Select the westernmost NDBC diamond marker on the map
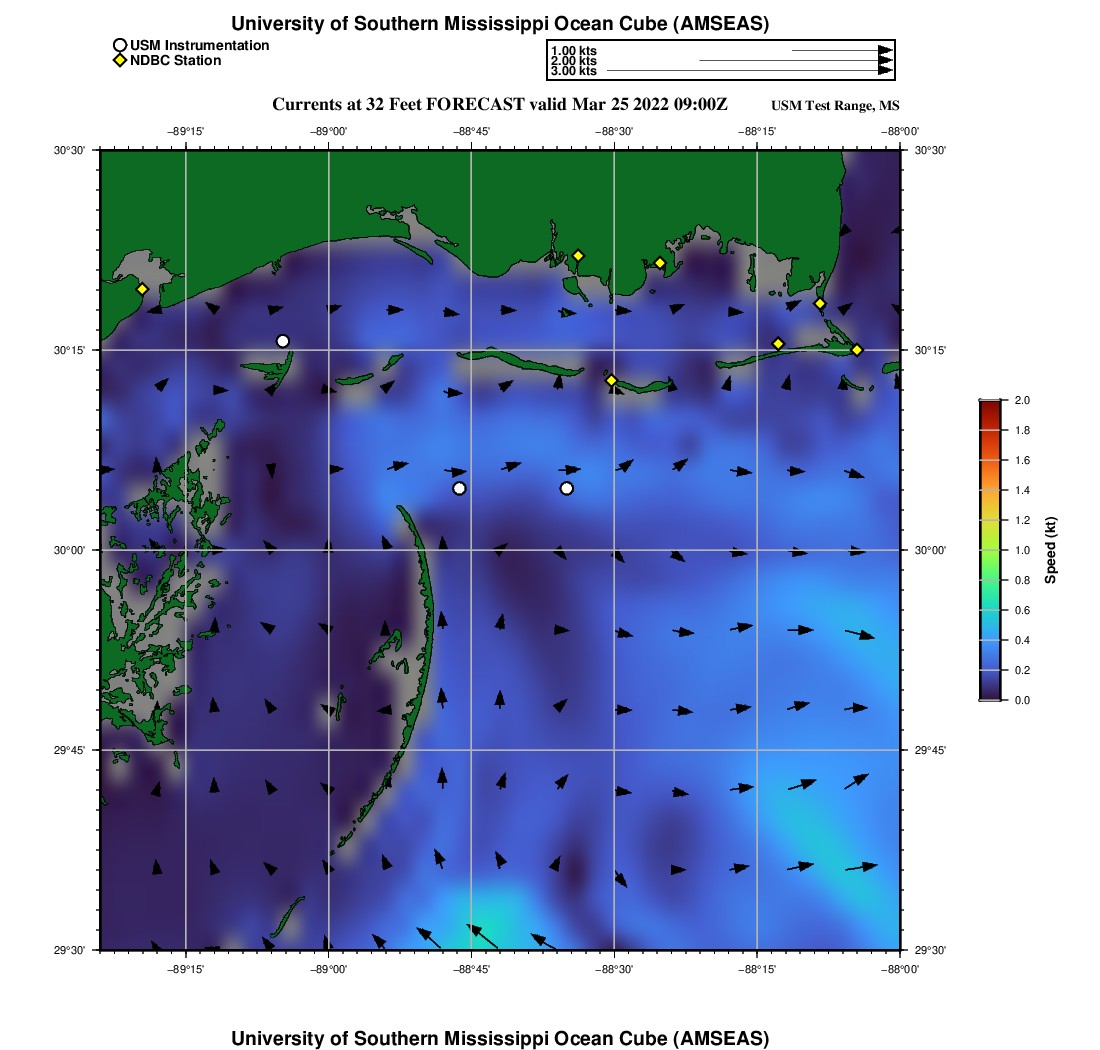The image size is (1100, 1050). (x=143, y=289)
